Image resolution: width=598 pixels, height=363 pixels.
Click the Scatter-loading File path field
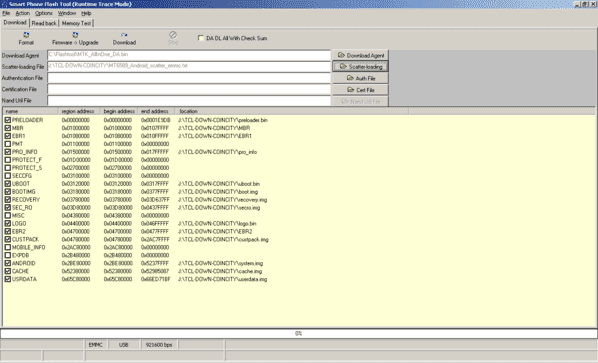click(189, 66)
